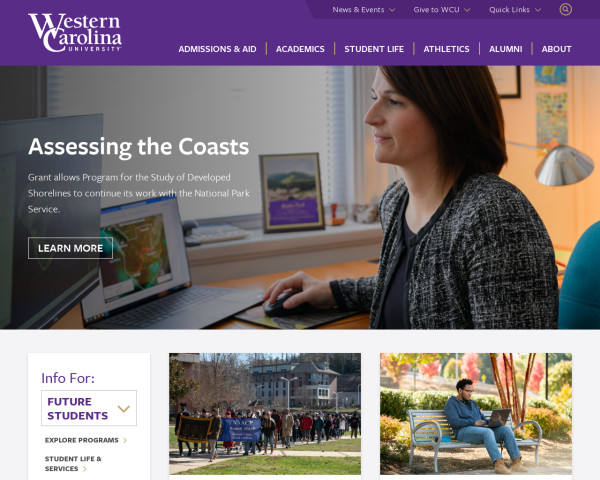
Task: Select the Alumni navigation item
Action: (x=505, y=49)
